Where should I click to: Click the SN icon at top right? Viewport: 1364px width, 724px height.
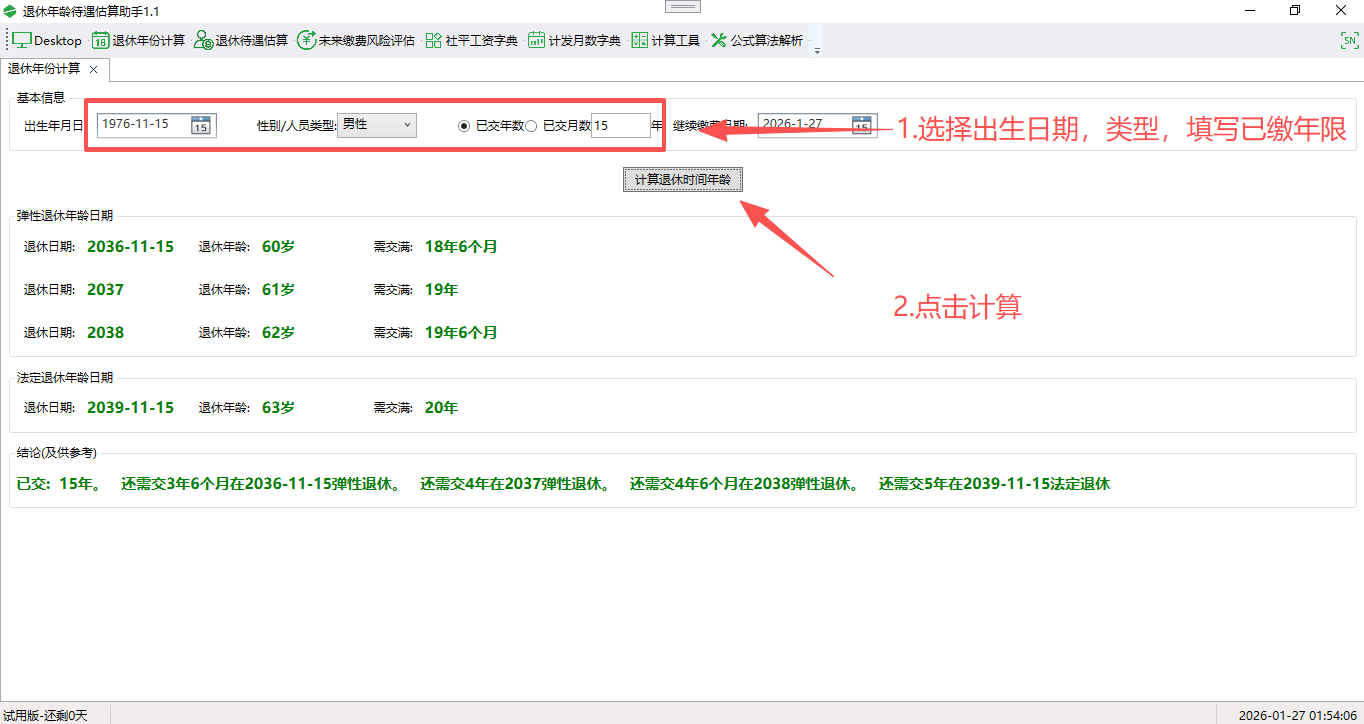[x=1350, y=40]
